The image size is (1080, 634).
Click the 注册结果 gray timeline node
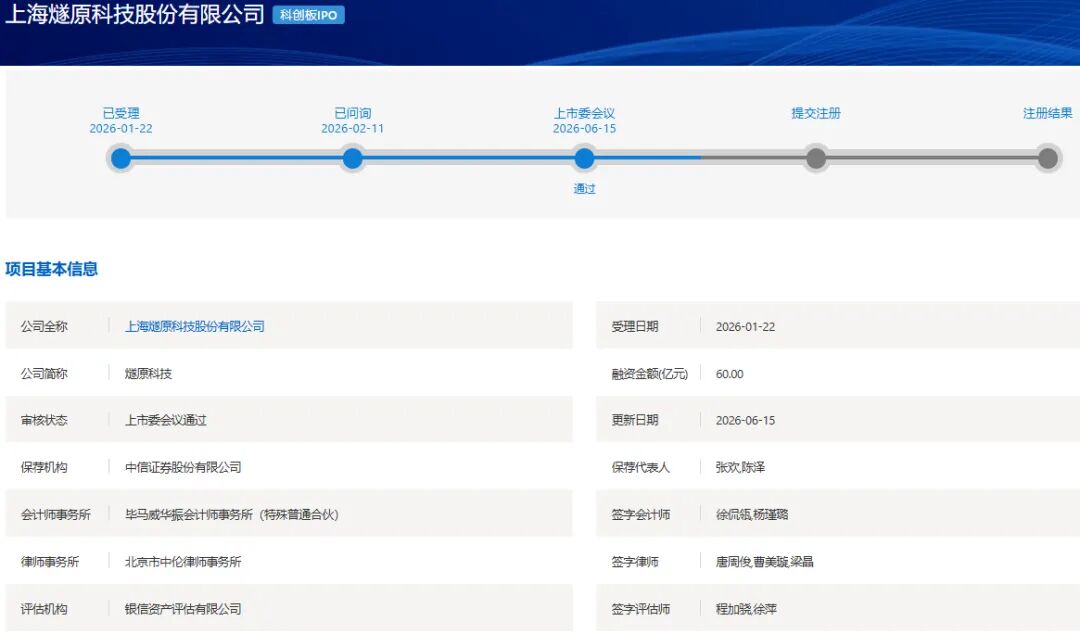1048,158
